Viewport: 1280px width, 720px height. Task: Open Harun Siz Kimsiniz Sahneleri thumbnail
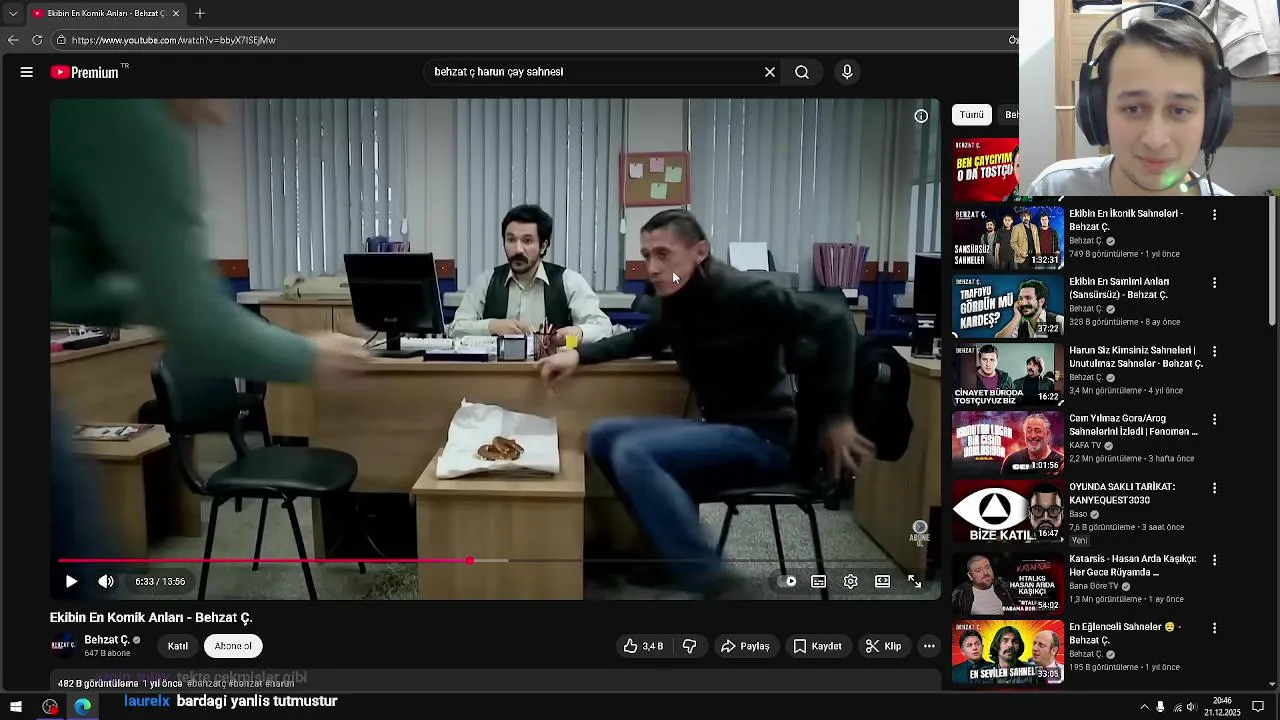coord(1007,373)
